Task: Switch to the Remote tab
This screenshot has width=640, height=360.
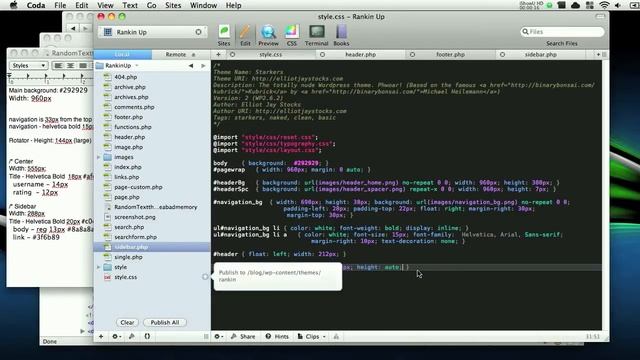Action: pos(180,54)
